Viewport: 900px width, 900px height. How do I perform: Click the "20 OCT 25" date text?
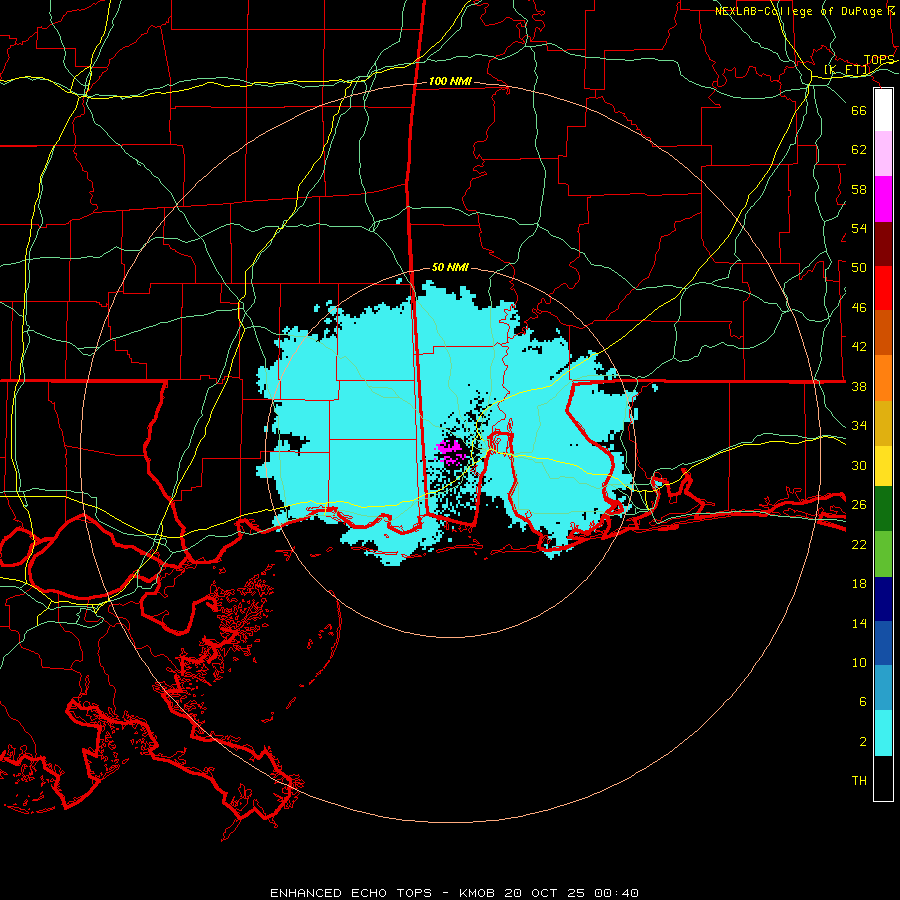(x=545, y=893)
